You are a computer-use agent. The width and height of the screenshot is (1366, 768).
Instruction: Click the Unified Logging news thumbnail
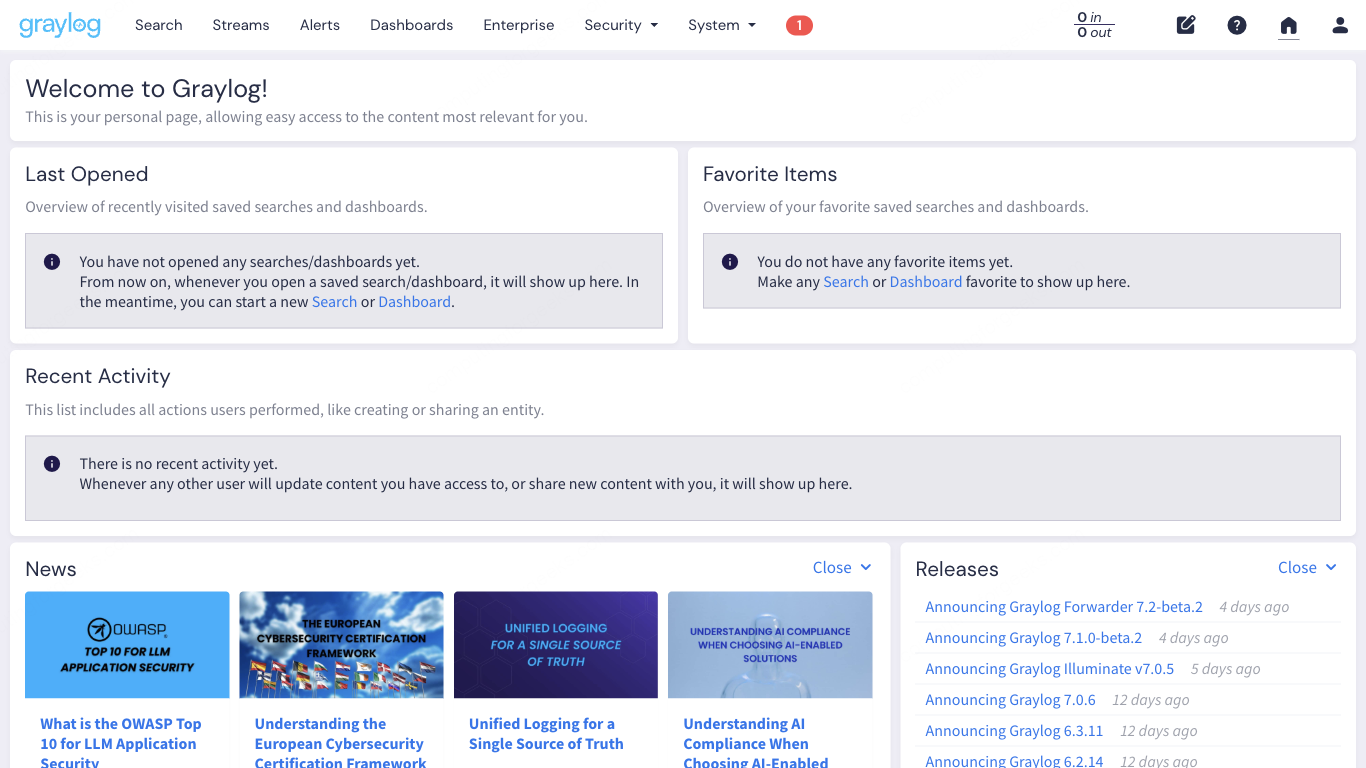pos(556,644)
